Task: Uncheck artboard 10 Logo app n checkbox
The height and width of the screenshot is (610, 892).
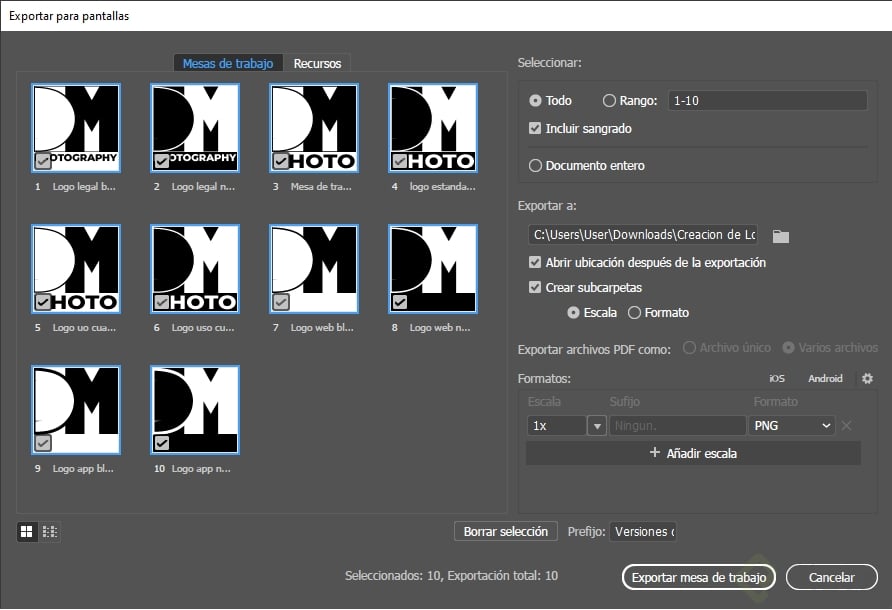Action: click(162, 443)
